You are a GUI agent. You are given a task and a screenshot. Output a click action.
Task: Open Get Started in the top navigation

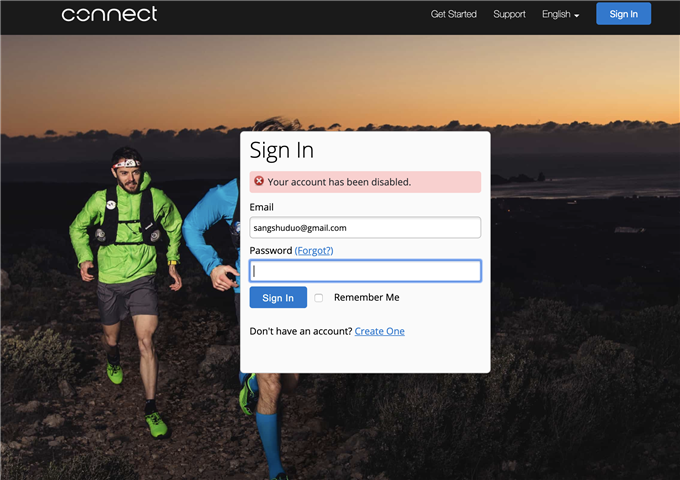click(x=453, y=14)
